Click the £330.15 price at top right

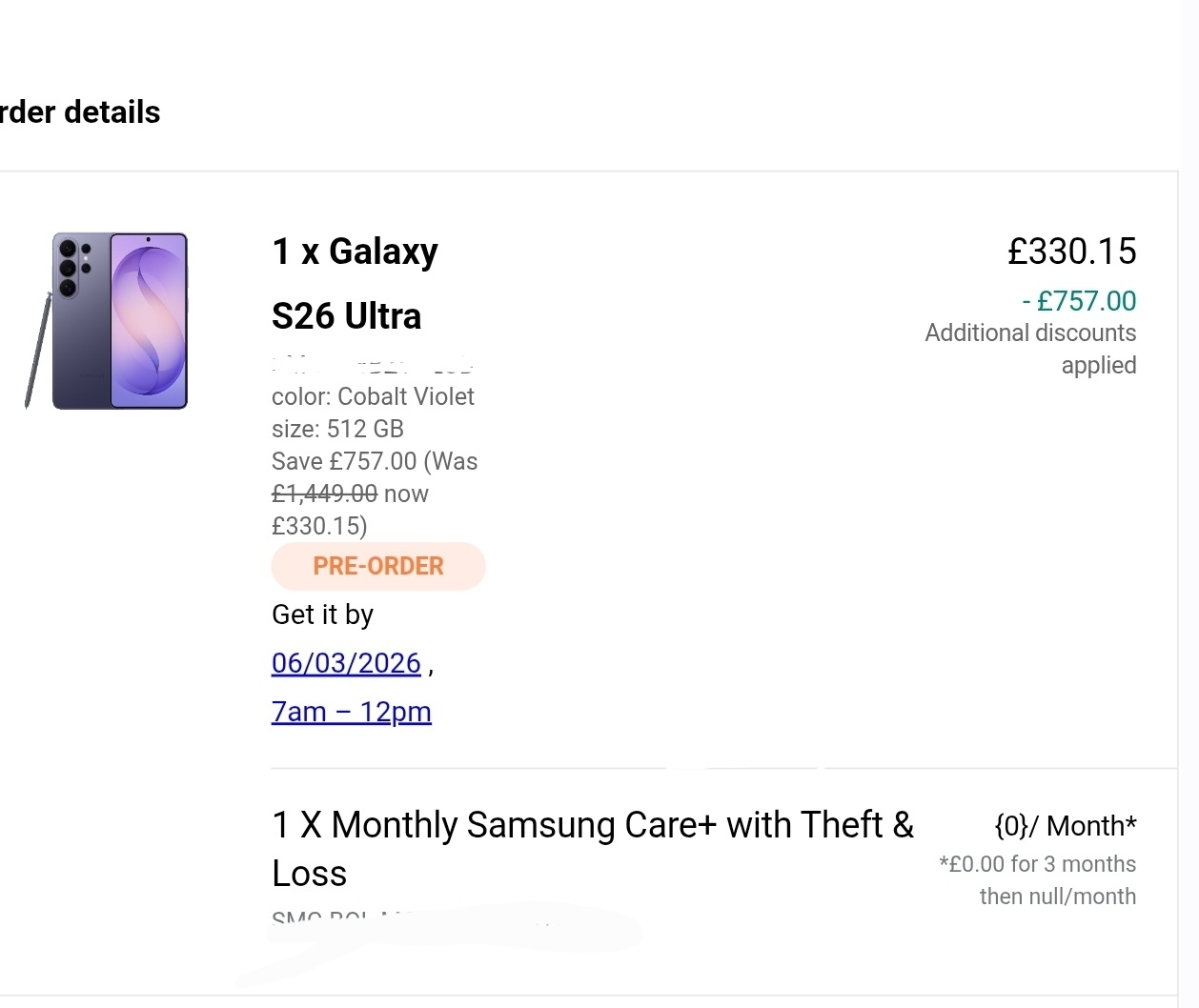click(x=1071, y=252)
